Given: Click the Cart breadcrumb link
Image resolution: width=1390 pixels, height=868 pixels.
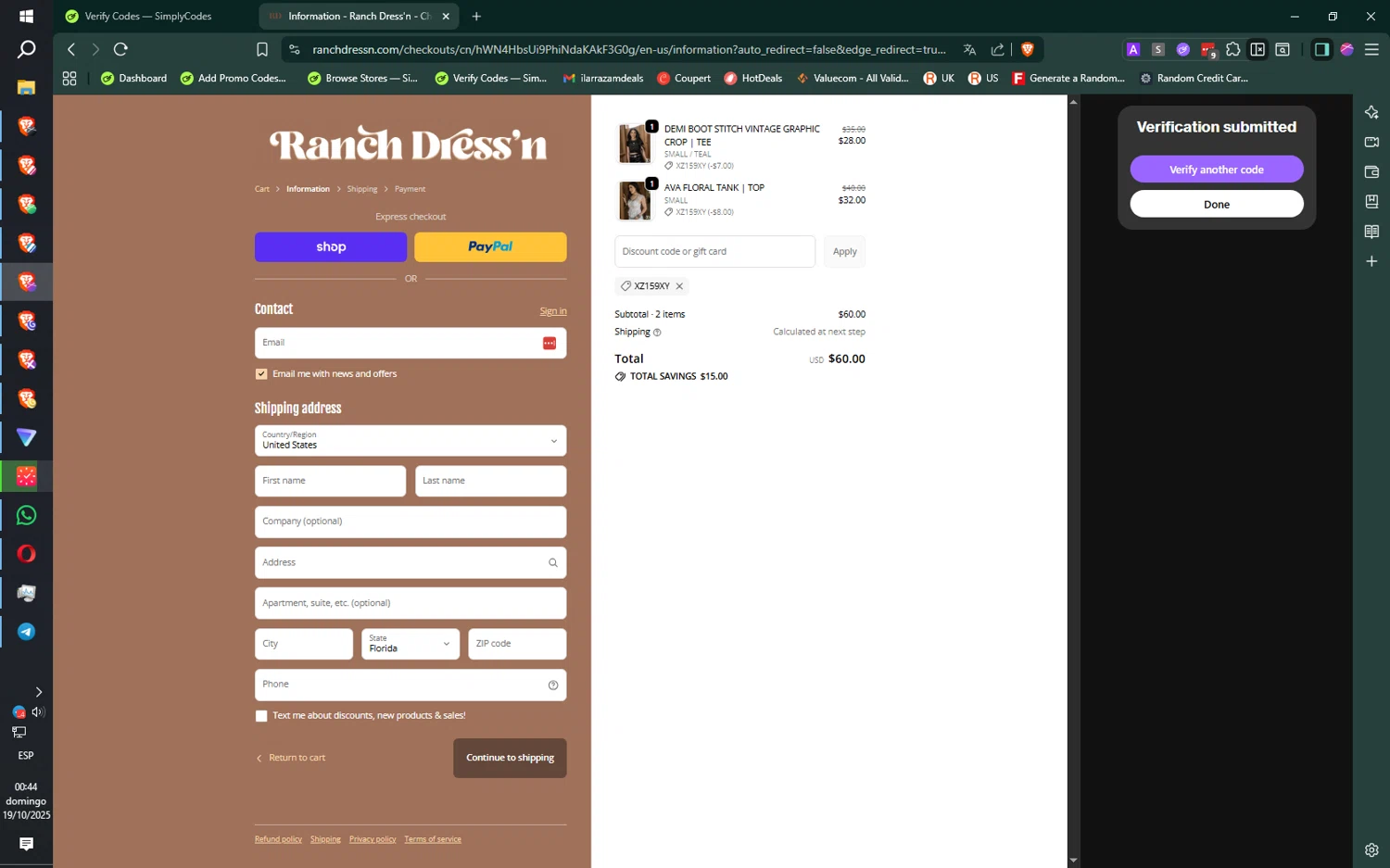Looking at the screenshot, I should 262,189.
